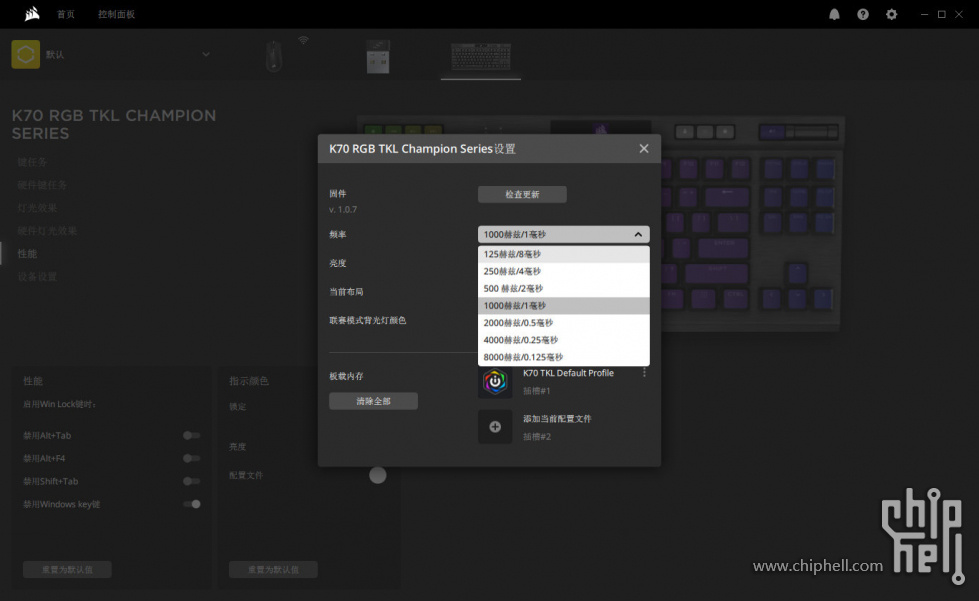Select the K70 keyboard device thumbnail
The height and width of the screenshot is (601, 979).
coord(481,57)
